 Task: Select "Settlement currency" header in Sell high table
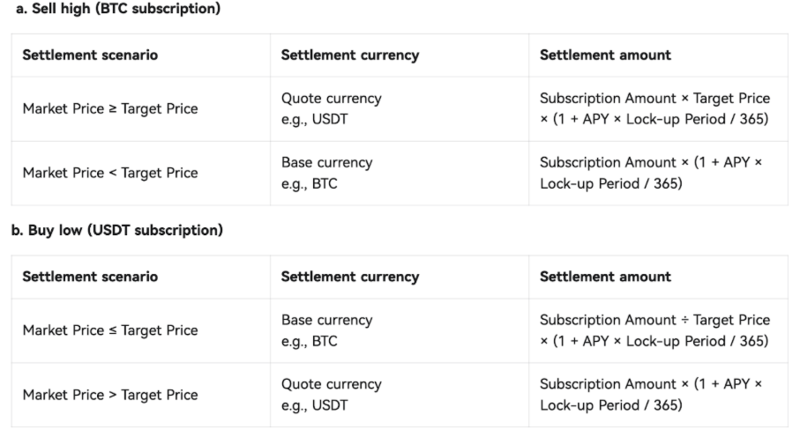pyautogui.click(x=349, y=54)
